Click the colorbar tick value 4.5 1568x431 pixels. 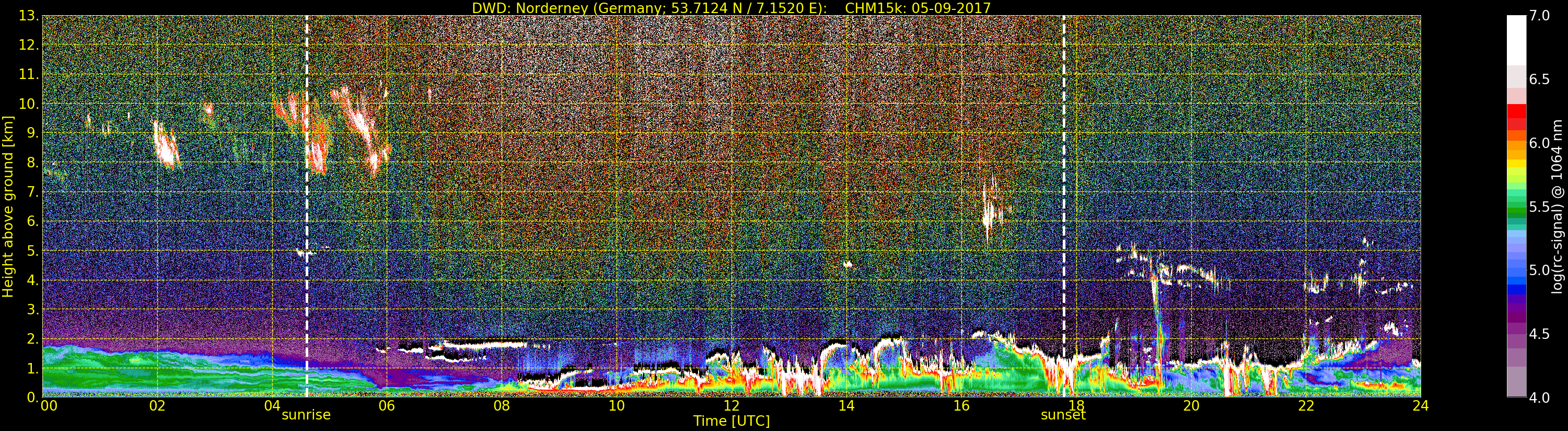coord(1539,334)
